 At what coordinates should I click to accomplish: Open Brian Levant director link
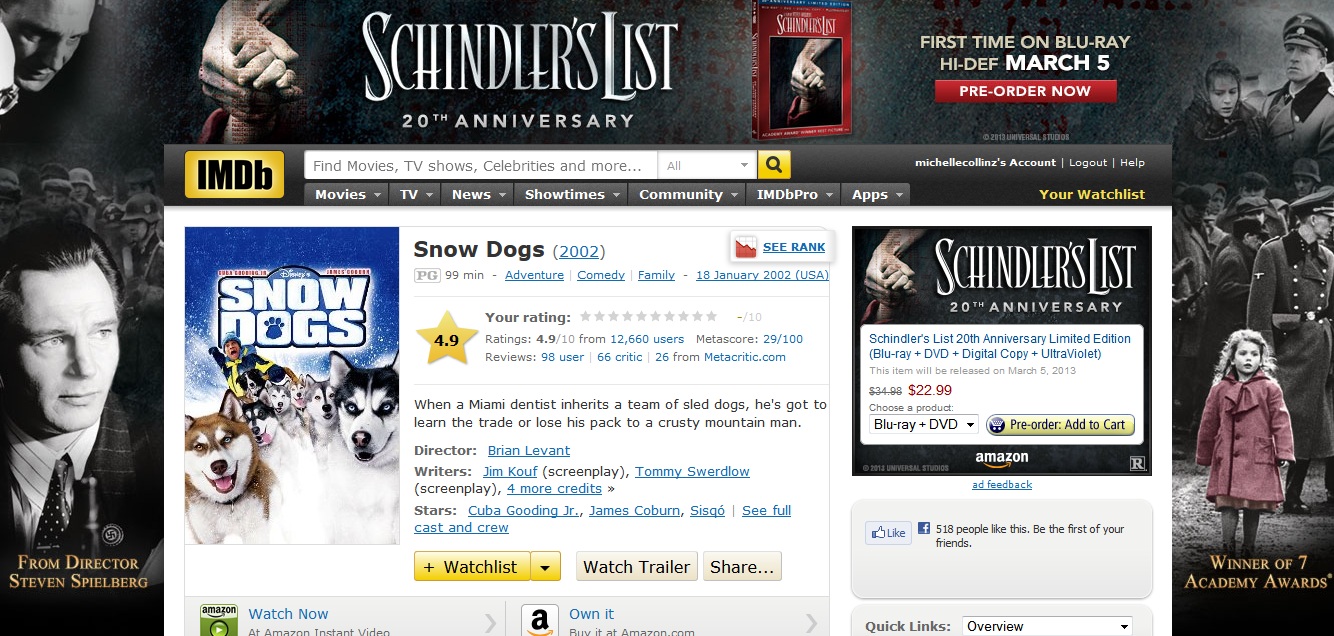[x=529, y=451]
